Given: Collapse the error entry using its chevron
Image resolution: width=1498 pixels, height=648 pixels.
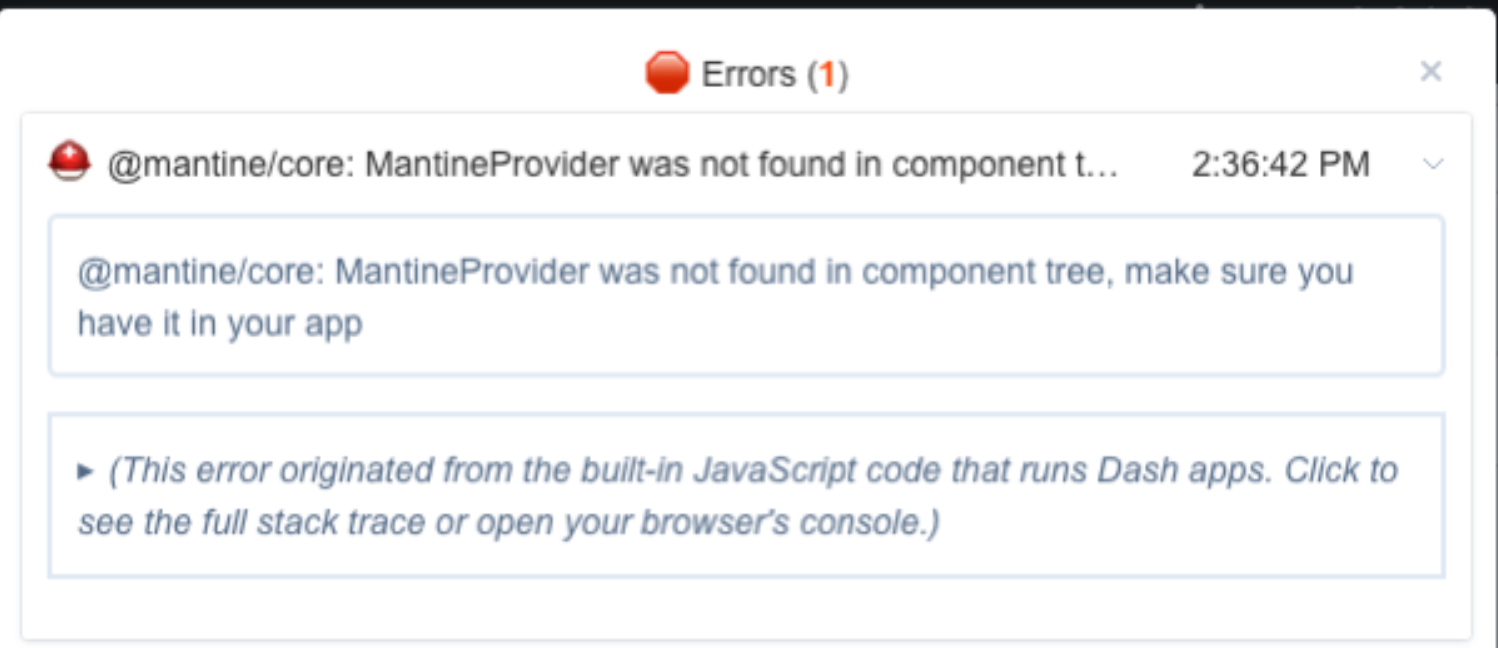Looking at the screenshot, I should tap(1433, 164).
